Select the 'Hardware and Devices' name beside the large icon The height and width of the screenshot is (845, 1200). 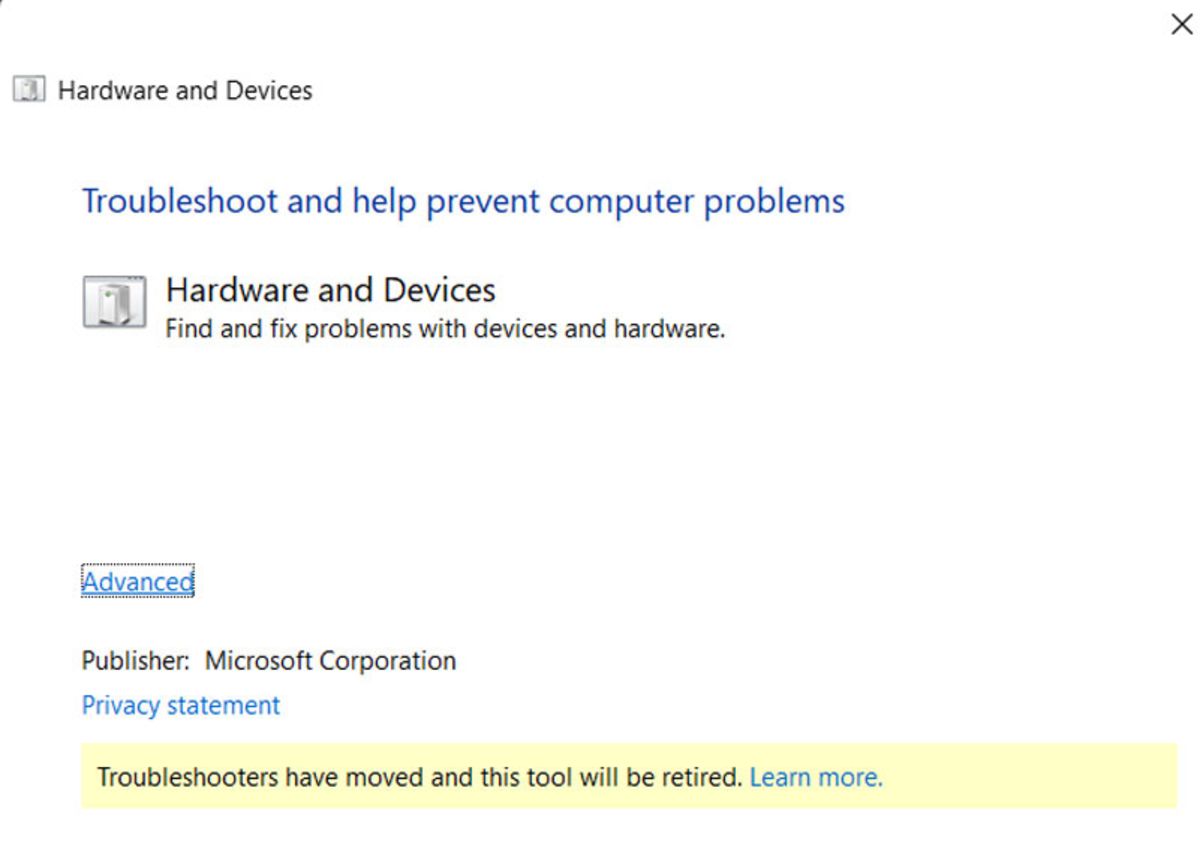pos(331,290)
